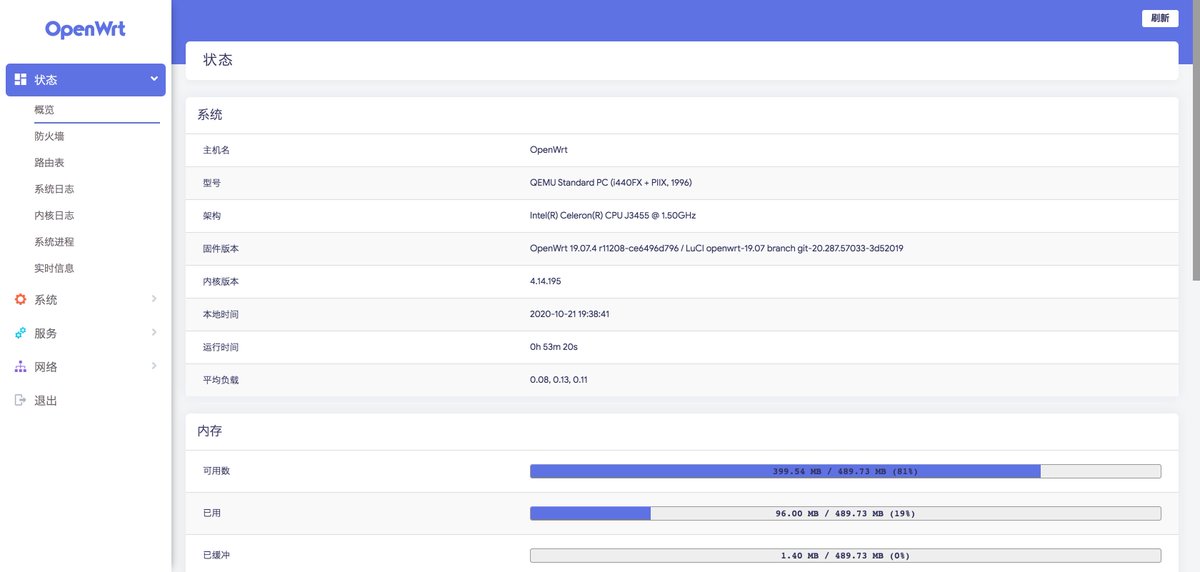Click the QEMU Standard PC model value
The width and height of the screenshot is (1200, 572).
(x=611, y=183)
